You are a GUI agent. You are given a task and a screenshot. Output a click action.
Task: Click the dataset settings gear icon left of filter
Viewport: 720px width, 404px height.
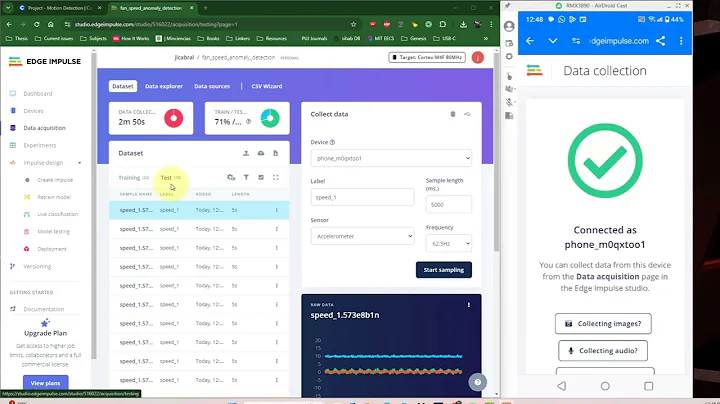231,178
